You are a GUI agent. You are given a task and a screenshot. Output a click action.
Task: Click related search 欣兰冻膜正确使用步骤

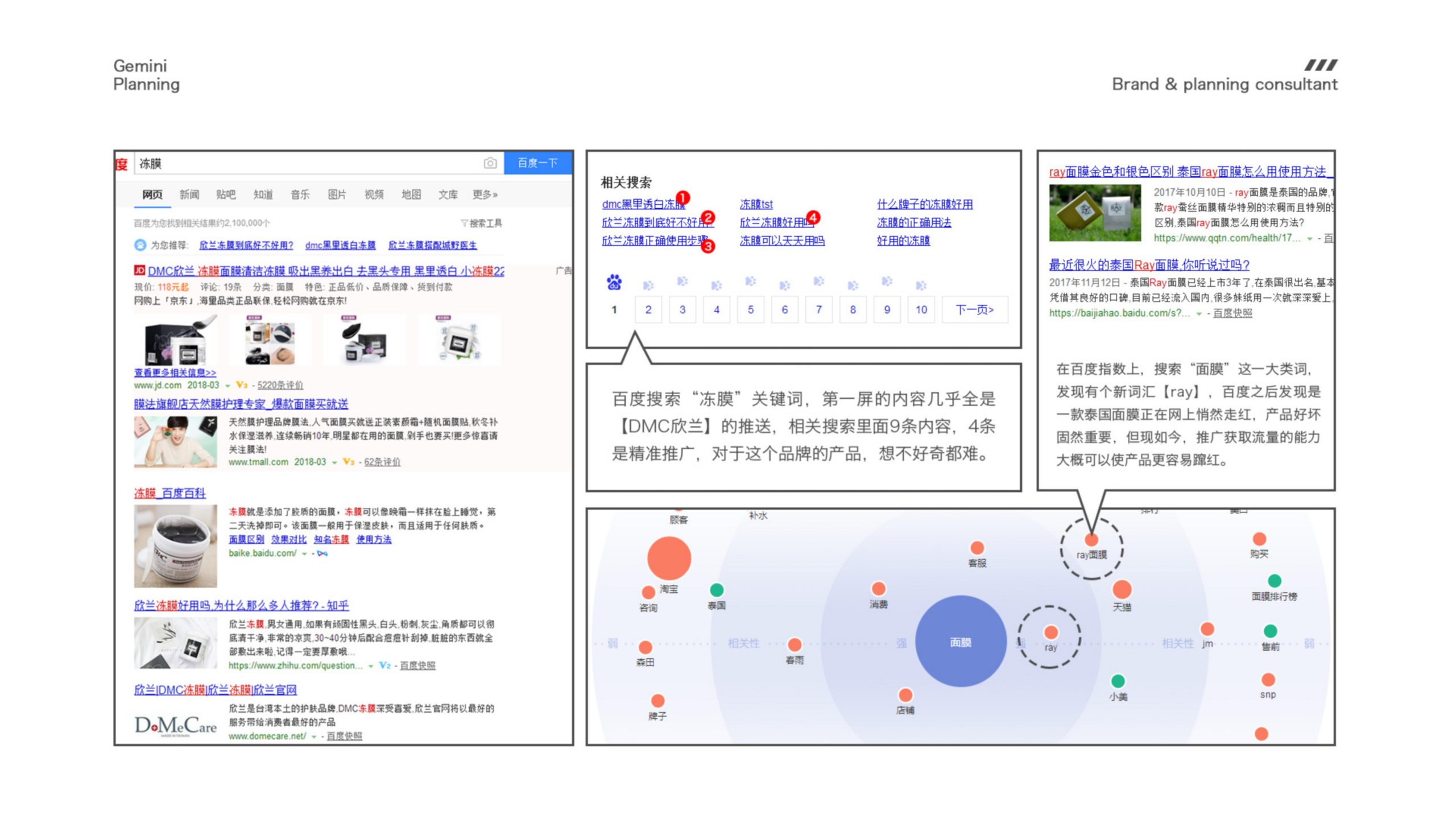(x=655, y=241)
